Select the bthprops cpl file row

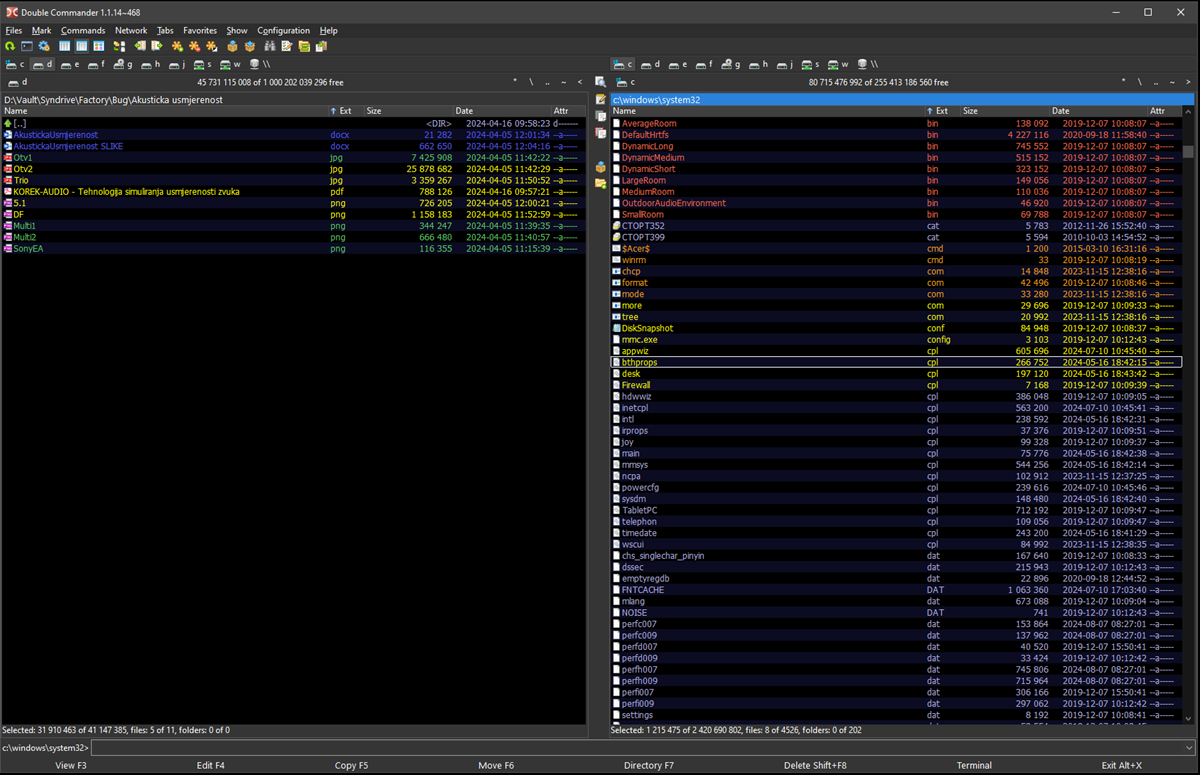[896, 362]
